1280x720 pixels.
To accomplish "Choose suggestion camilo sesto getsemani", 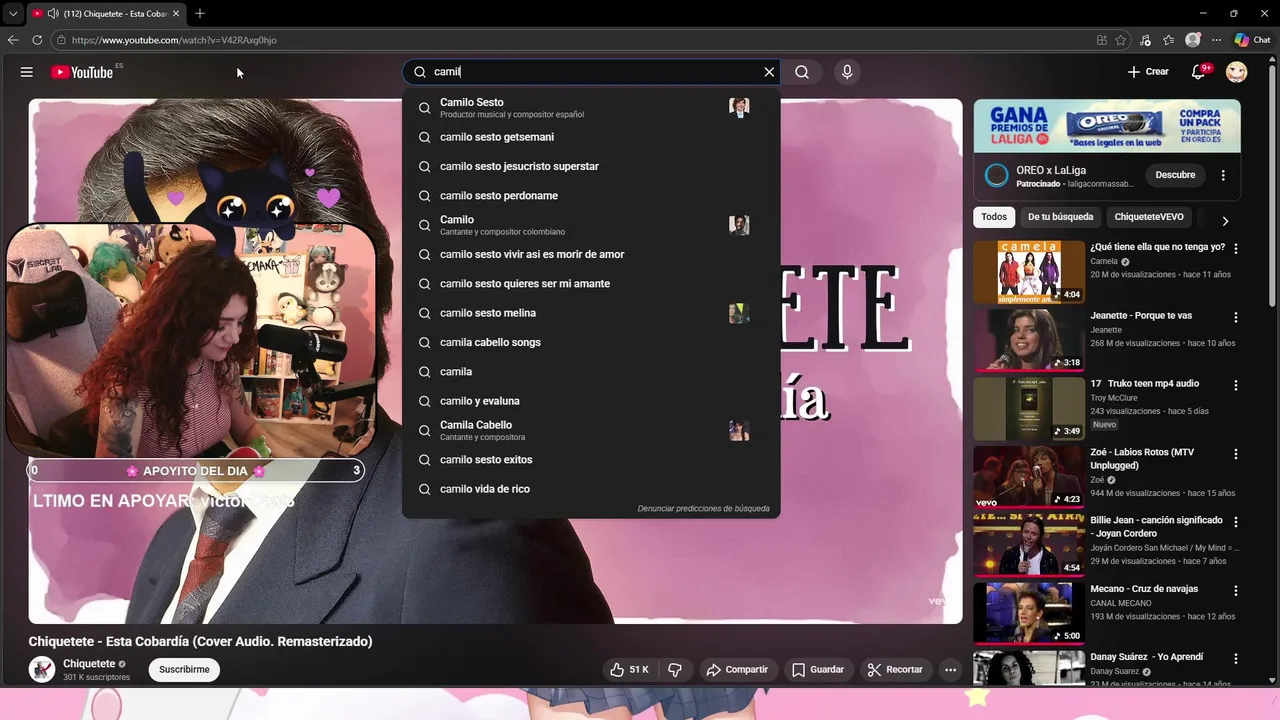I will click(591, 137).
